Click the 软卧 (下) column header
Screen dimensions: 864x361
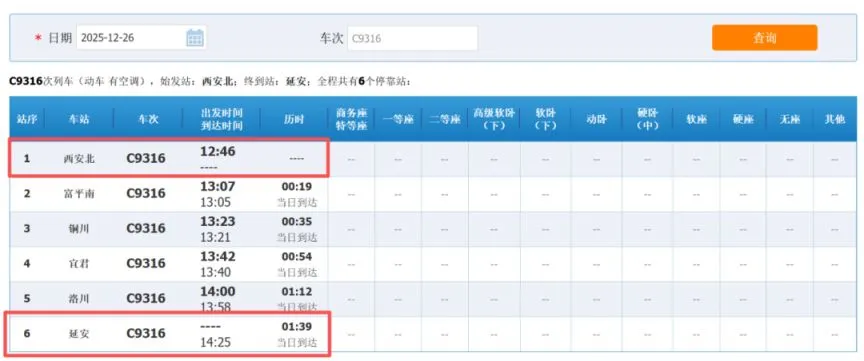click(x=545, y=119)
